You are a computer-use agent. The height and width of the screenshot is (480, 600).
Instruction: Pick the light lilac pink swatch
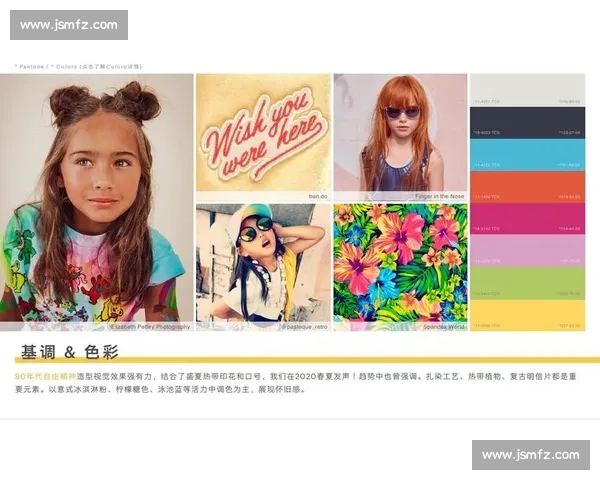pos(527,251)
